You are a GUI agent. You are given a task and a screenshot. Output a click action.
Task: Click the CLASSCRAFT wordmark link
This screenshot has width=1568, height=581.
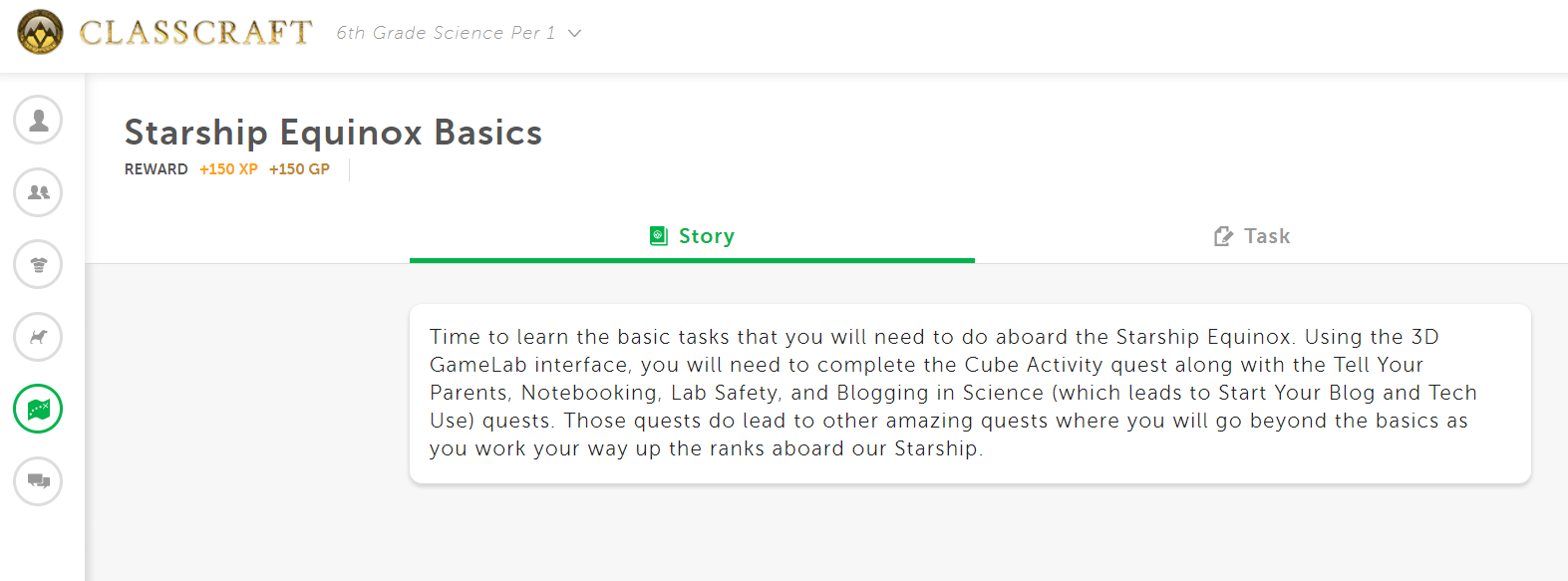coord(196,33)
